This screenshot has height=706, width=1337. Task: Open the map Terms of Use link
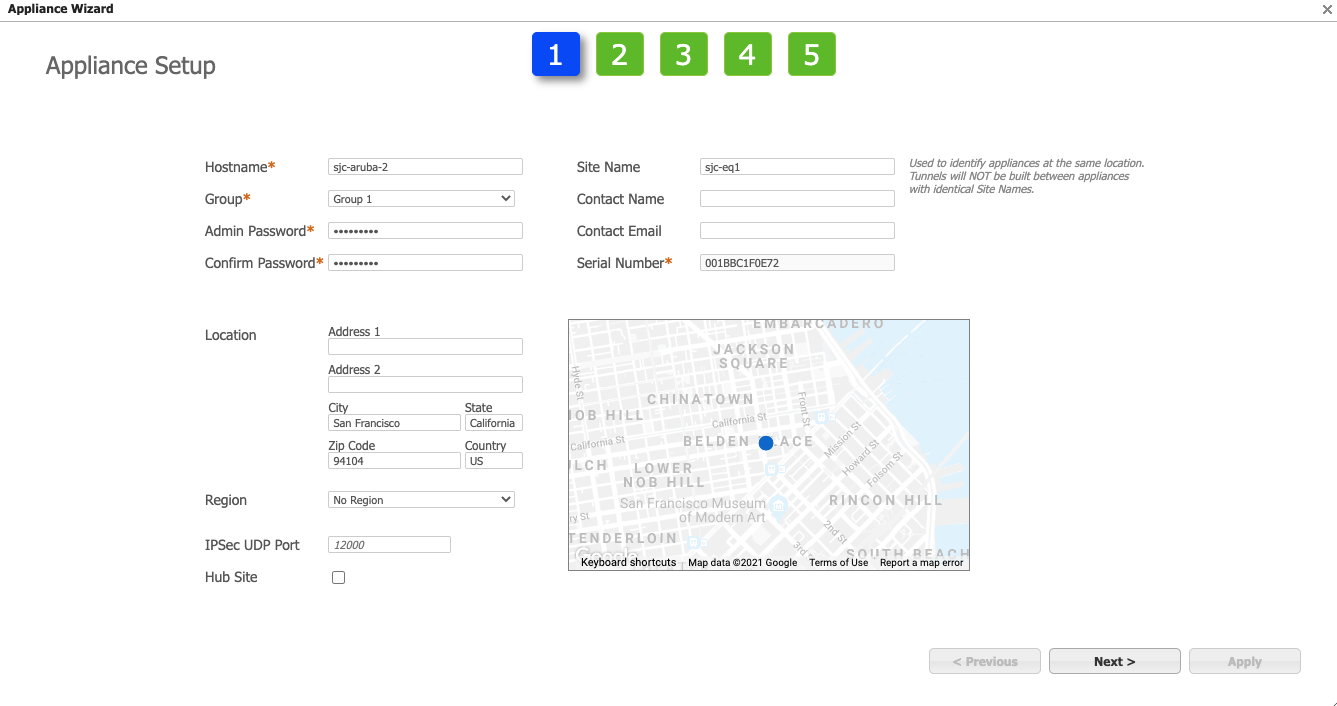pos(838,563)
